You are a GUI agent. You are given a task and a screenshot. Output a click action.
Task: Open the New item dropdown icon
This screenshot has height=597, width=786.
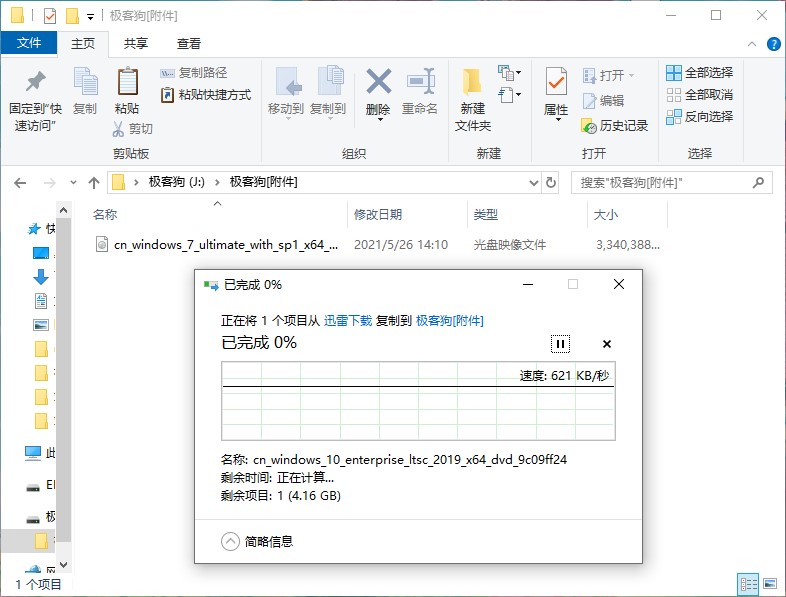point(509,73)
